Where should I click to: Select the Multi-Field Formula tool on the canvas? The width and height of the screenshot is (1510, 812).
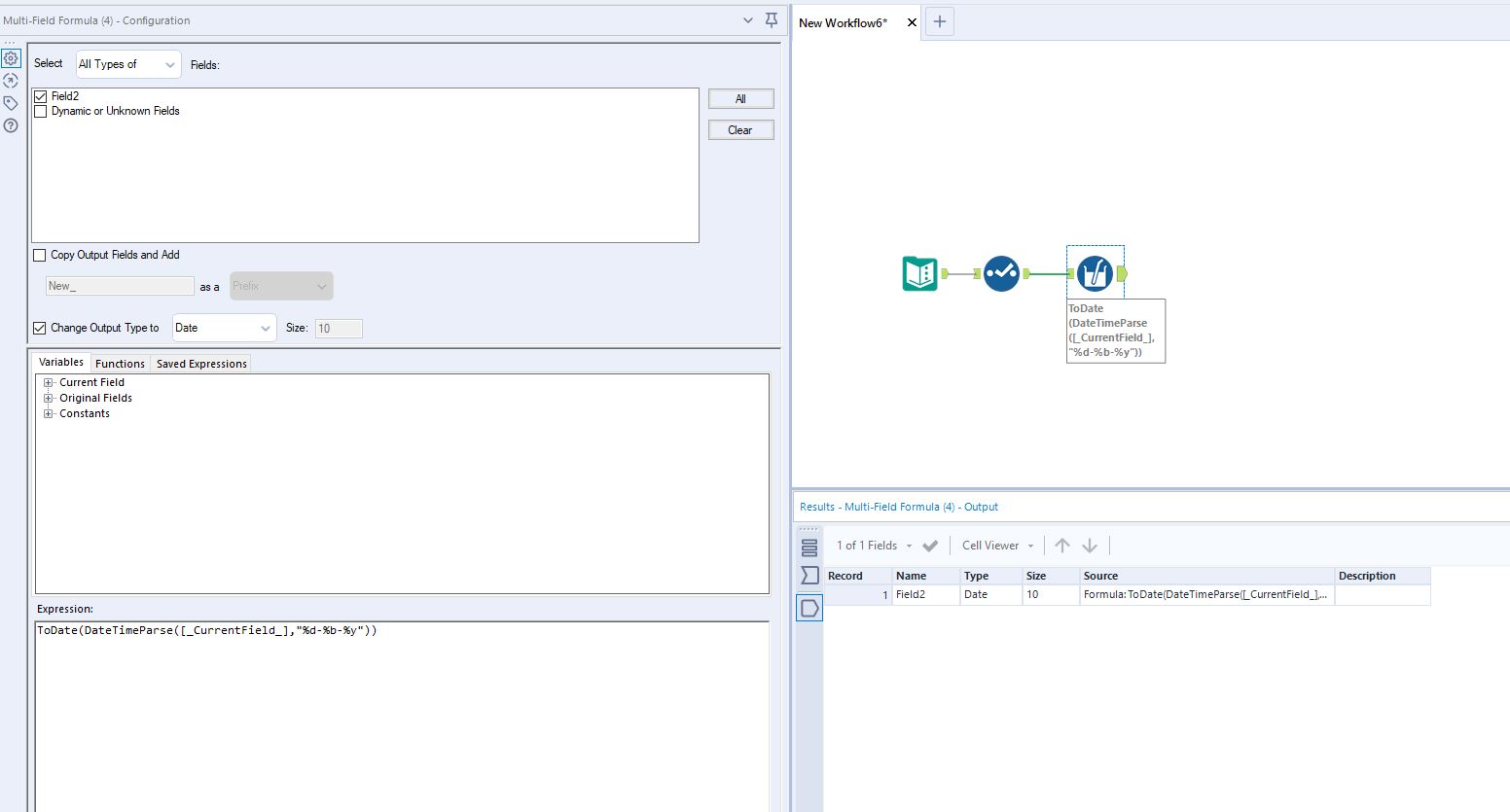coord(1095,273)
